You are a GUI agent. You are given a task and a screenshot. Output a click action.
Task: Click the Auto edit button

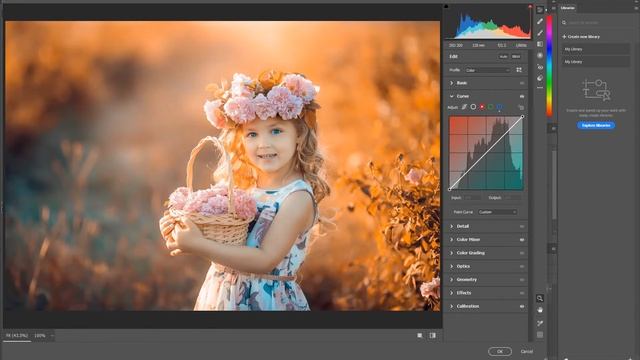[x=503, y=57]
